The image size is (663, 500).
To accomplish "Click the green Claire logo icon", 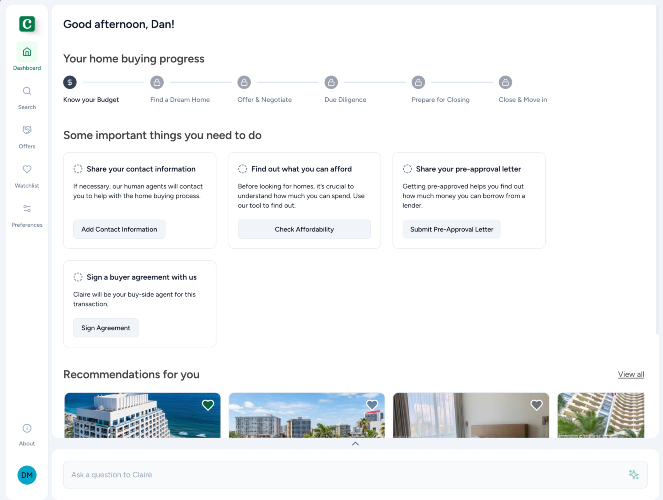I will (27, 23).
